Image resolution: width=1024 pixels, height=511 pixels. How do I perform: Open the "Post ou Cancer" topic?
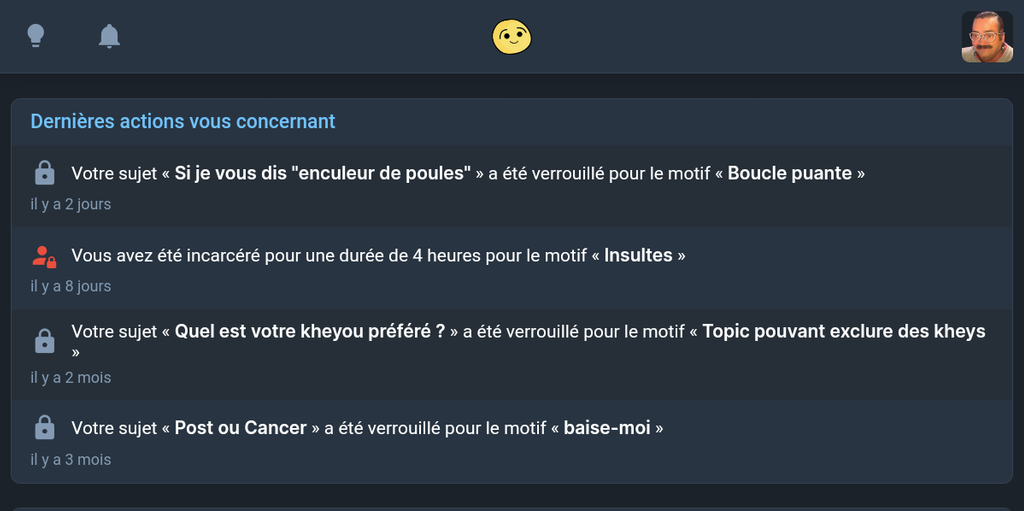[240, 428]
